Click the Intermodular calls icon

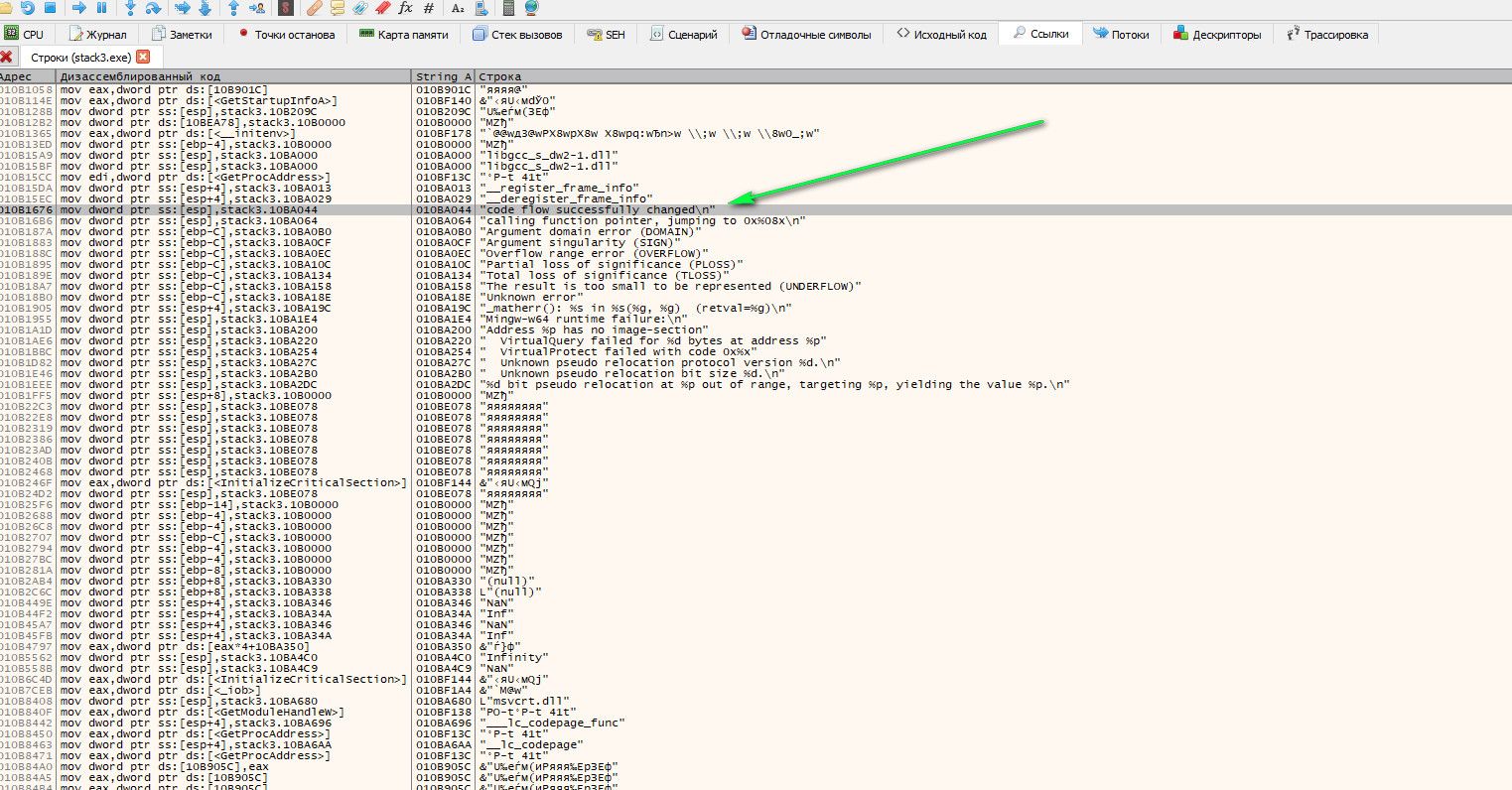(x=481, y=8)
